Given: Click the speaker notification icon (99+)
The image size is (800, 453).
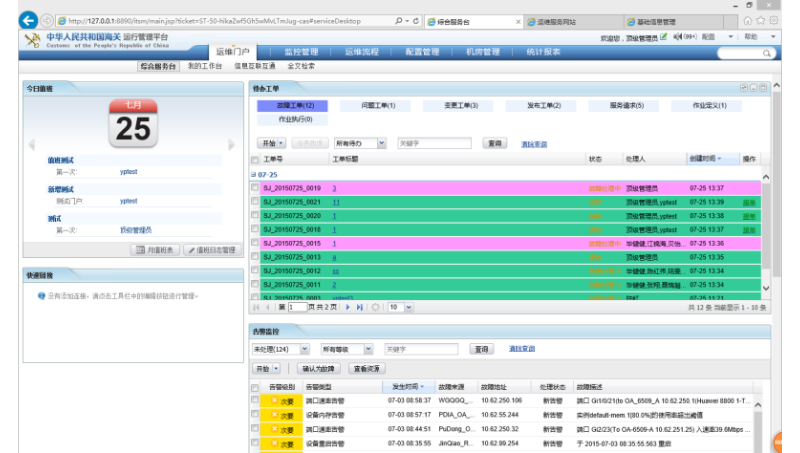Looking at the screenshot, I should pos(678,37).
